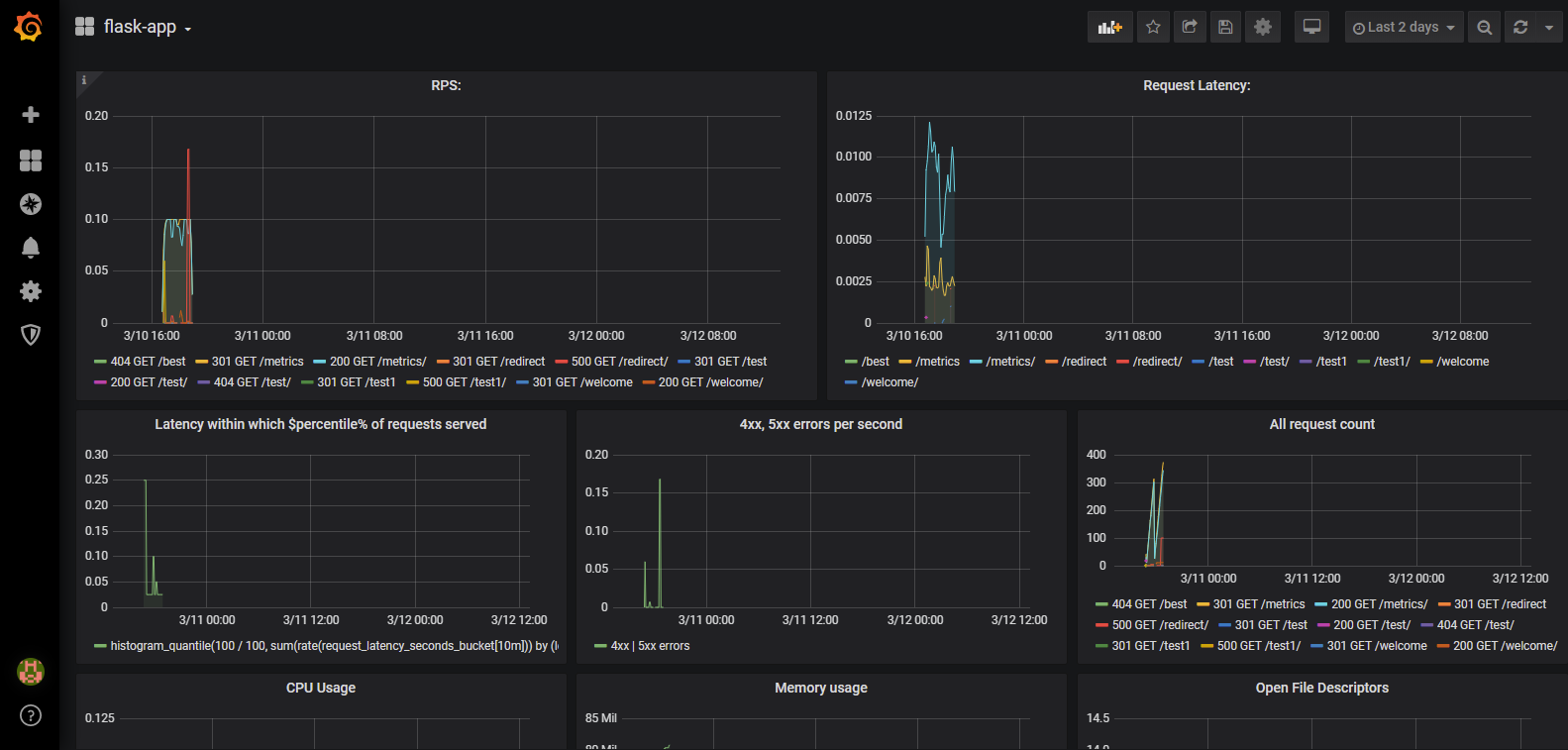
Task: Open the Explore compass icon
Action: pyautogui.click(x=31, y=204)
